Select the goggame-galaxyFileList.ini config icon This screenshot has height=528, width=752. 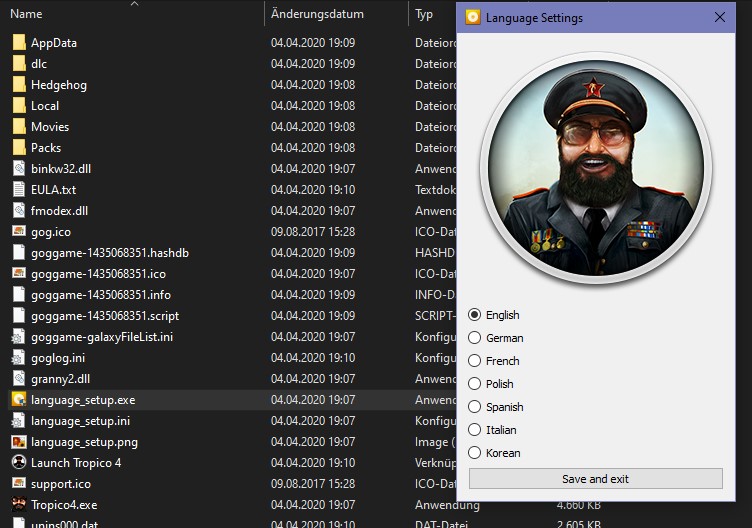click(19, 337)
